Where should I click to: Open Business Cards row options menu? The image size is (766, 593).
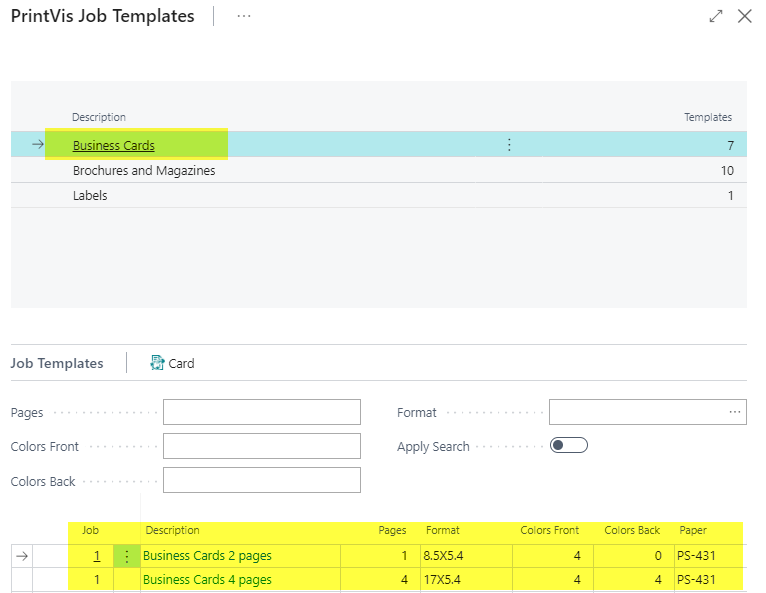coord(509,145)
